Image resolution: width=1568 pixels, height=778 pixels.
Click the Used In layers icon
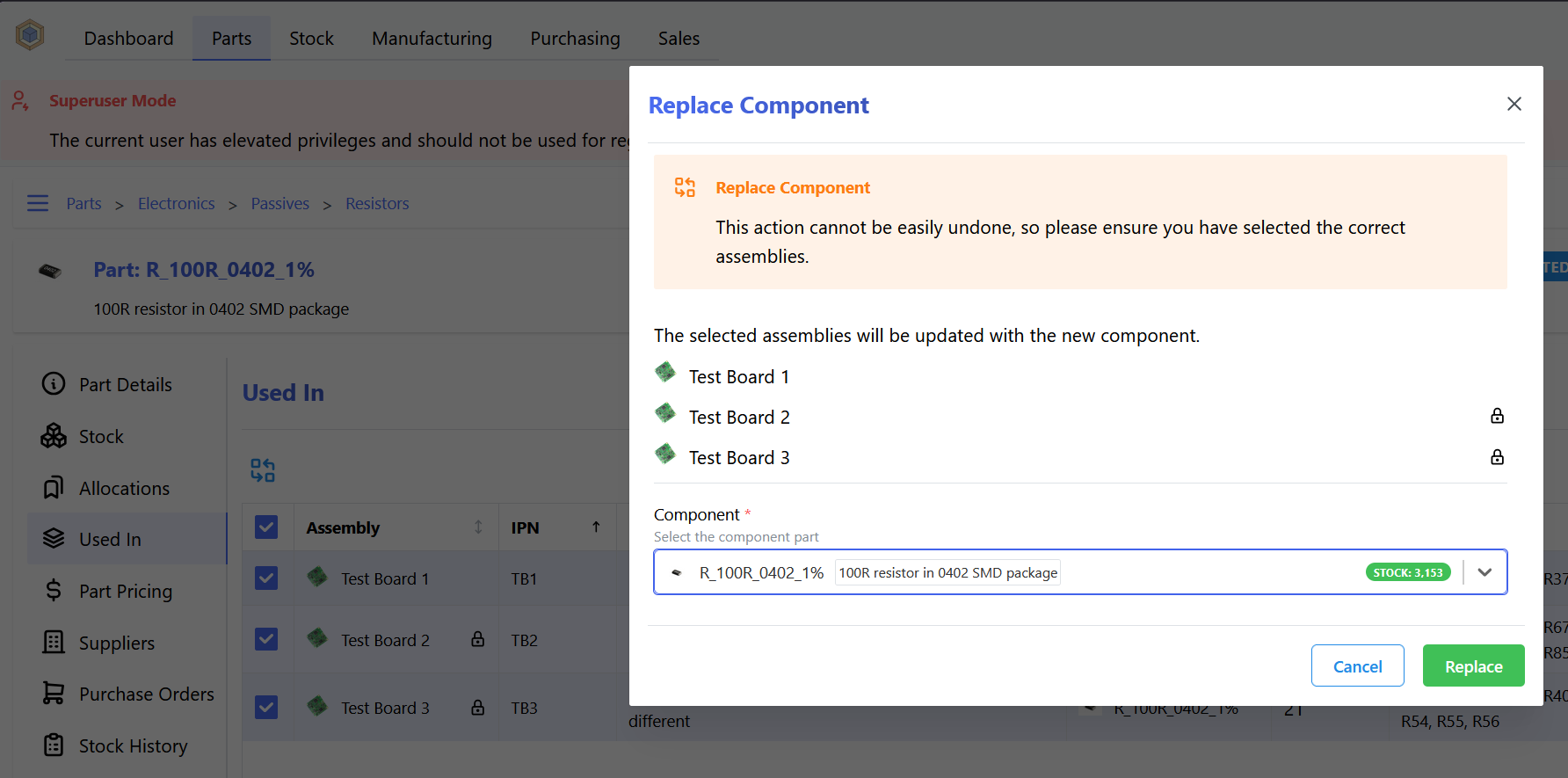tap(54, 538)
